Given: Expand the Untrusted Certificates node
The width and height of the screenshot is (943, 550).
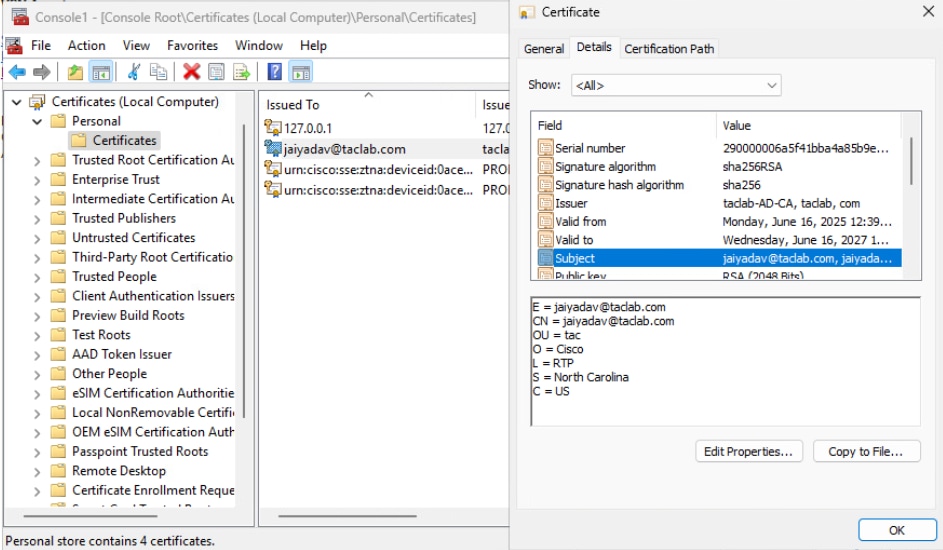Looking at the screenshot, I should (37, 239).
